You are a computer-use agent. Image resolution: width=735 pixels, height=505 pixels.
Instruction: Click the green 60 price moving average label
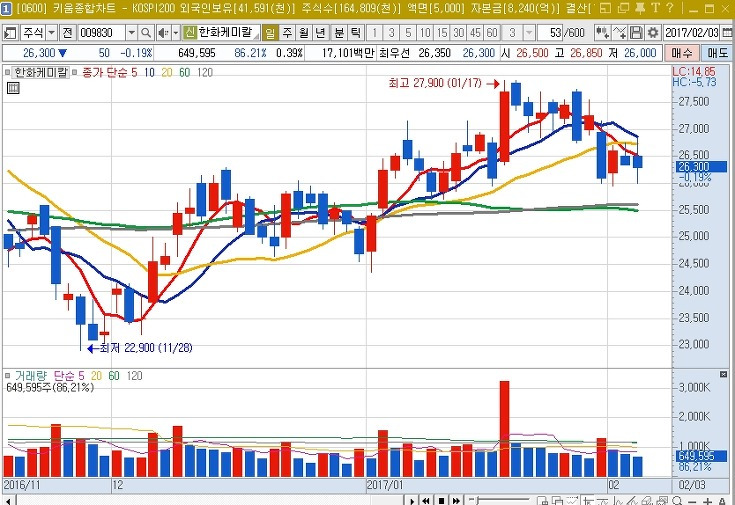(x=185, y=73)
